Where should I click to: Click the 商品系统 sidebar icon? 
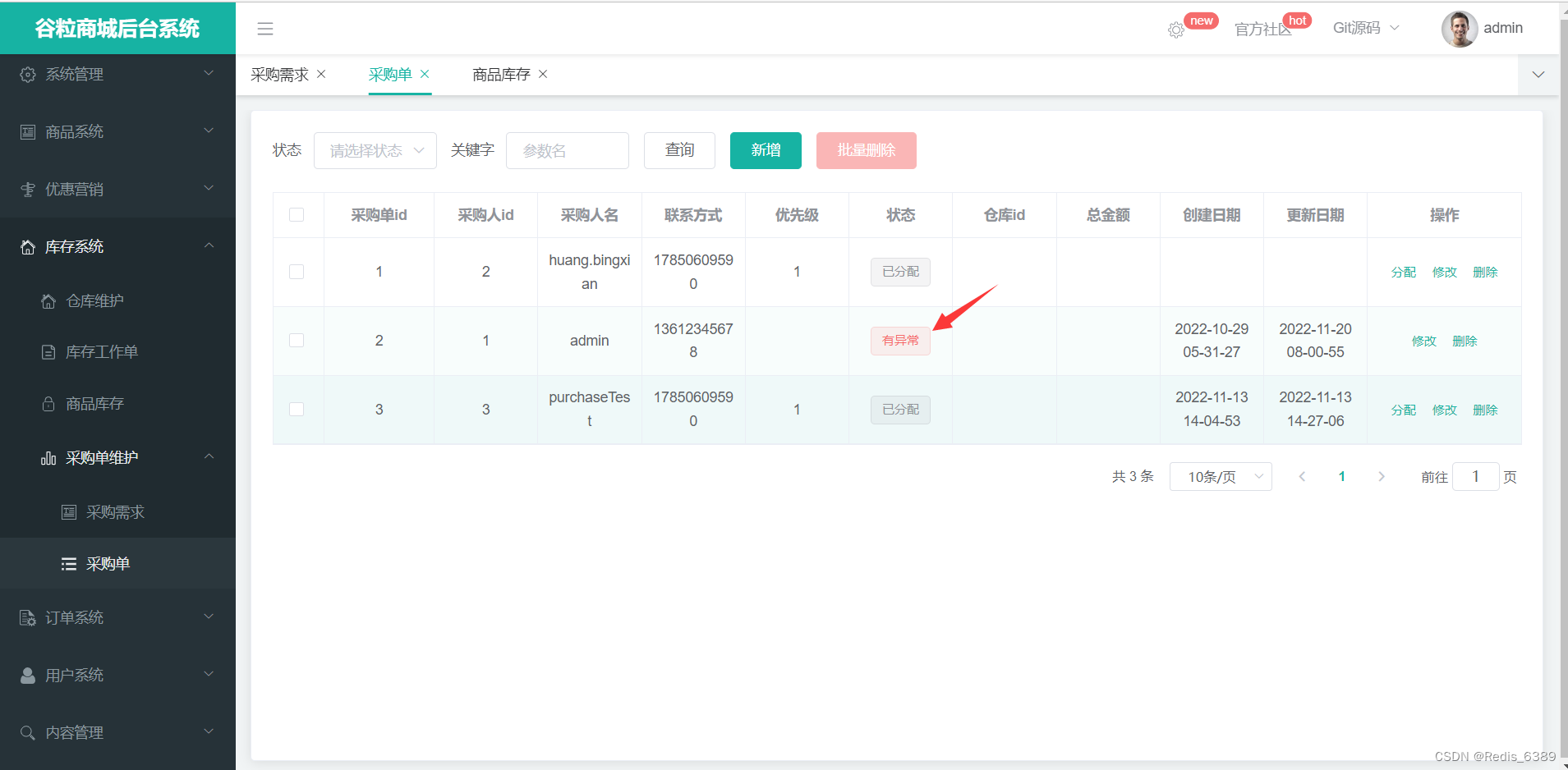28,132
